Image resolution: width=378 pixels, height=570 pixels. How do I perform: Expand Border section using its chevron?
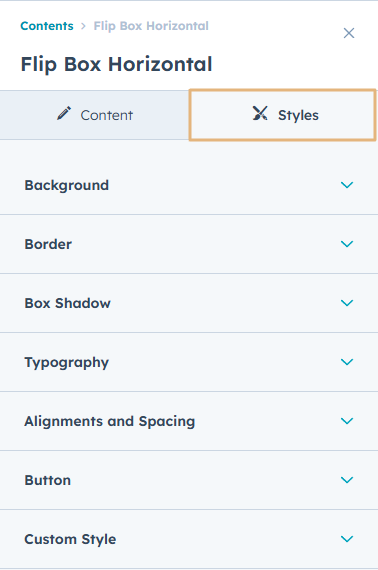347,244
